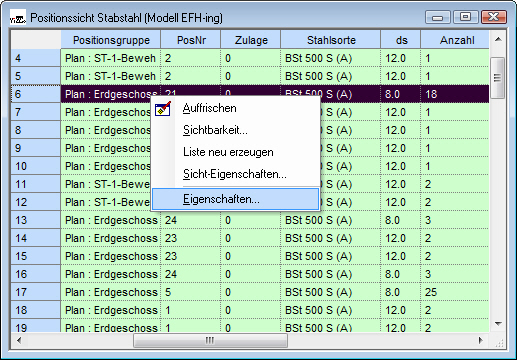This screenshot has height=360, width=517.
Task: Click the application icon in title bar
Action: coord(18,18)
